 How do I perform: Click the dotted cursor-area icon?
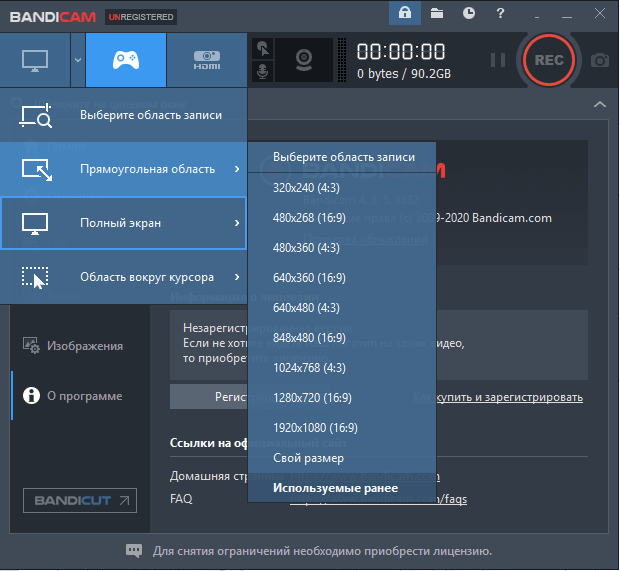[35, 278]
